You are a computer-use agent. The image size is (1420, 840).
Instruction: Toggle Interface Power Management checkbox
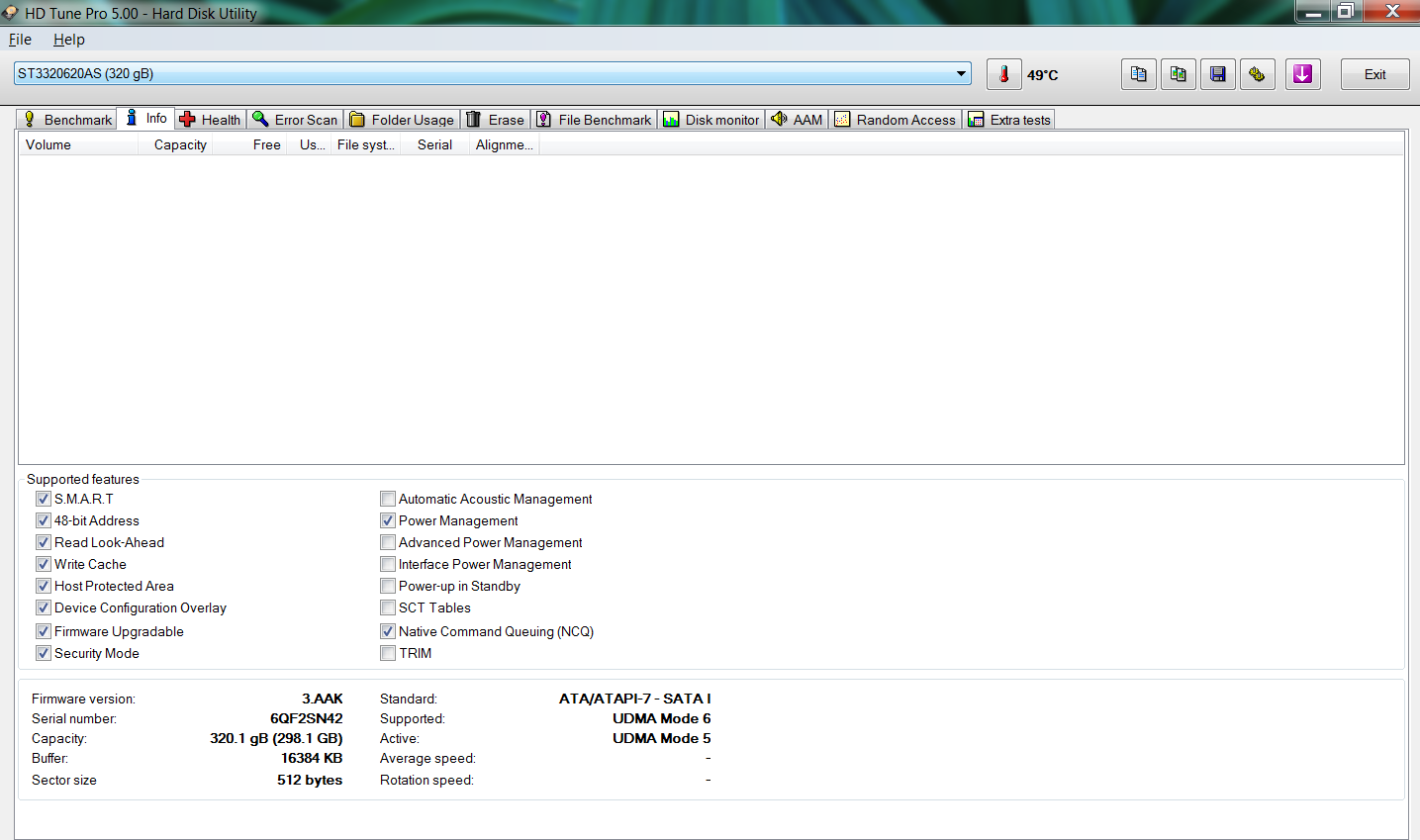(388, 564)
